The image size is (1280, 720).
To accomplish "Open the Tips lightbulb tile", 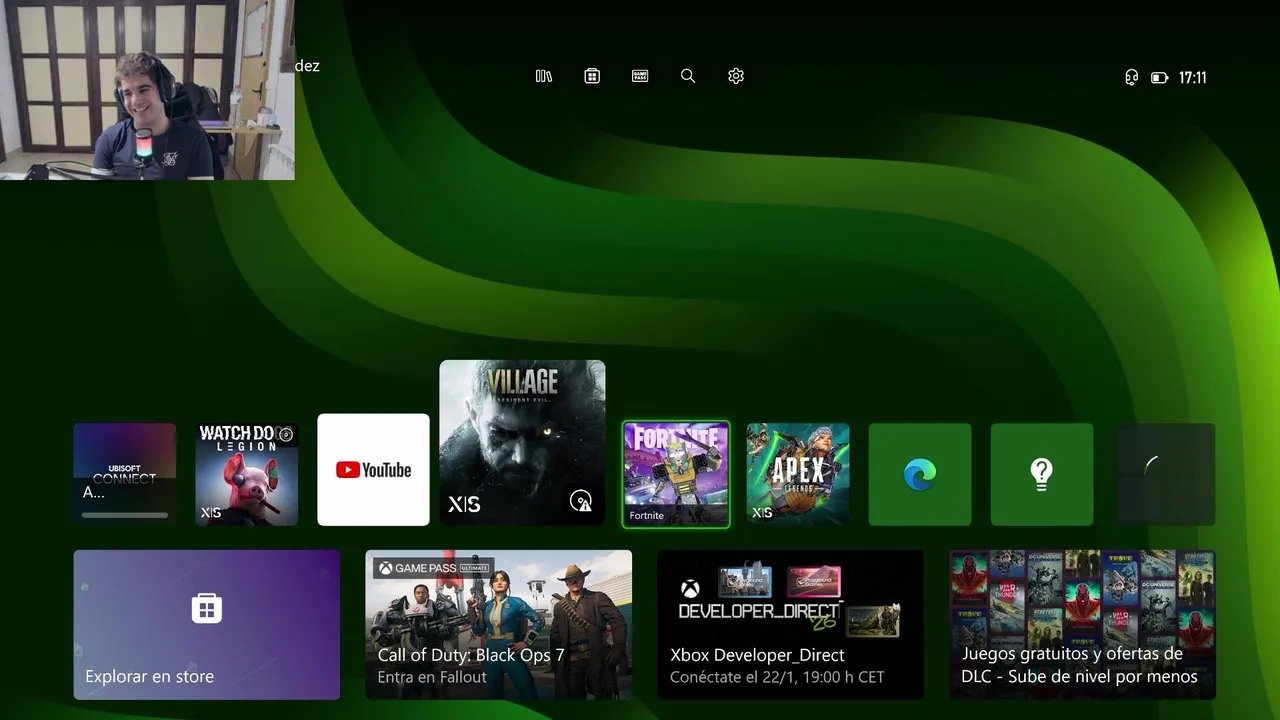I will point(1042,474).
